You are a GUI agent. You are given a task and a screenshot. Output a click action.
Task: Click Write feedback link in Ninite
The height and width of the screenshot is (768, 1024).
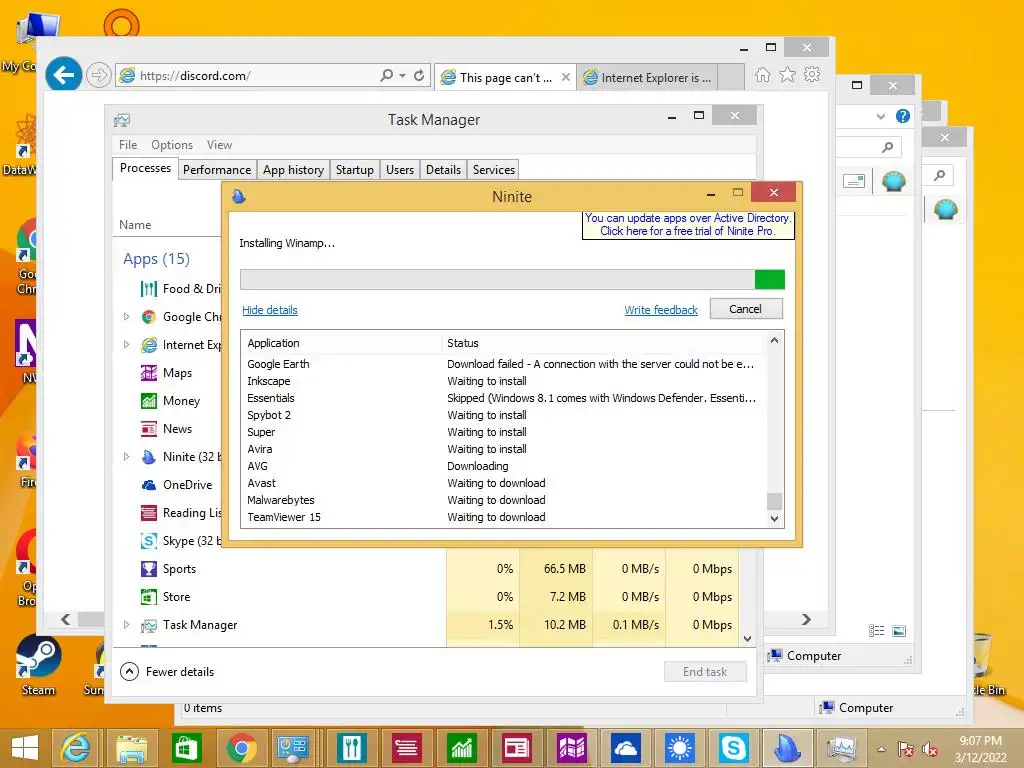click(x=661, y=310)
